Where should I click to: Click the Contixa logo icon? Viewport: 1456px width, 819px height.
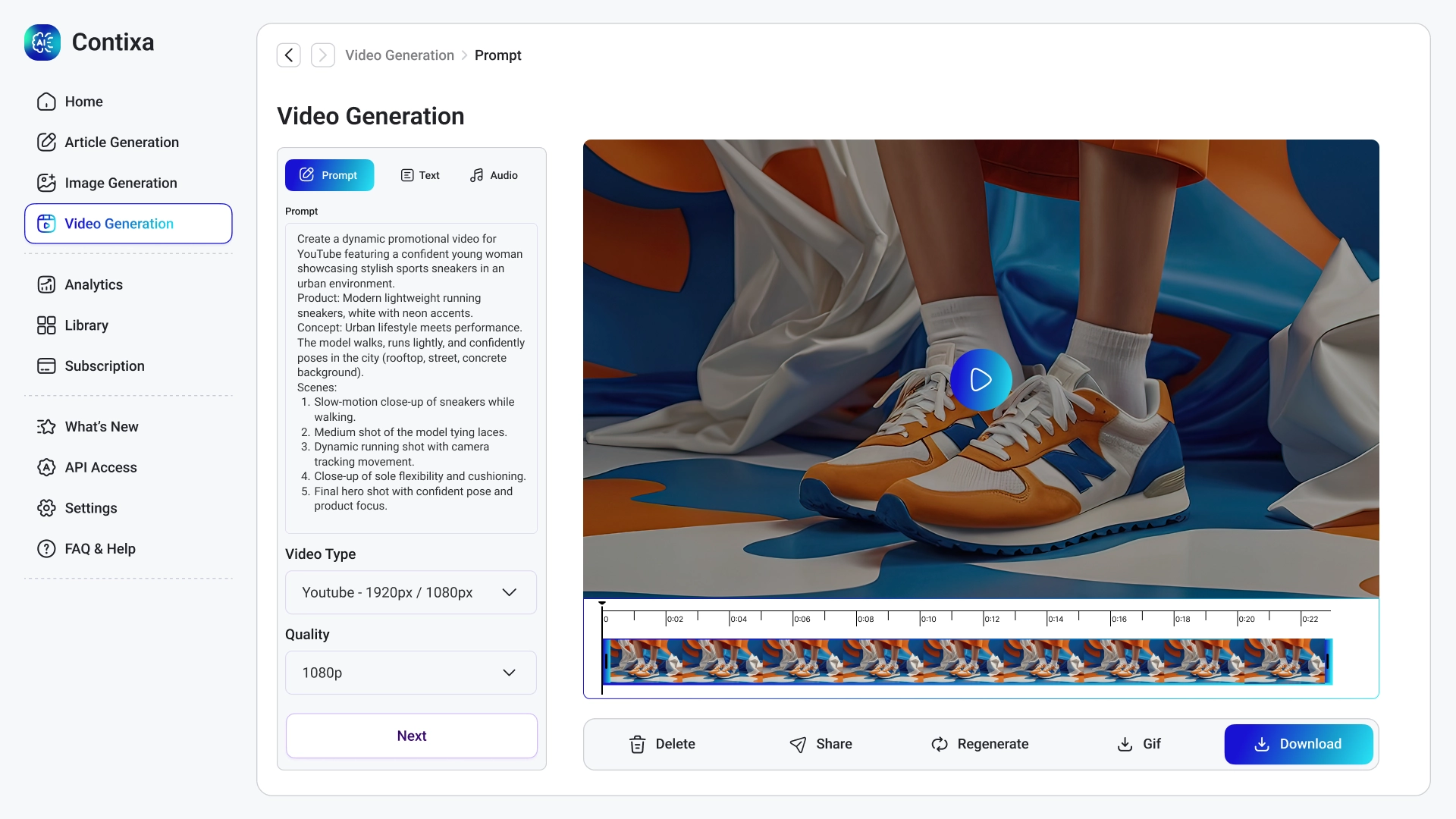(x=42, y=42)
